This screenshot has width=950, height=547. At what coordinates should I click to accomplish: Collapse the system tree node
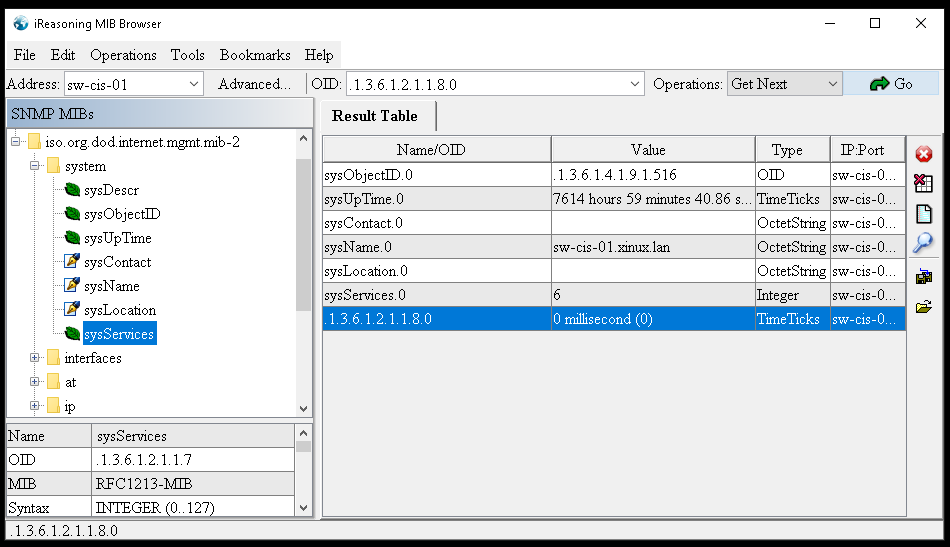(x=35, y=166)
